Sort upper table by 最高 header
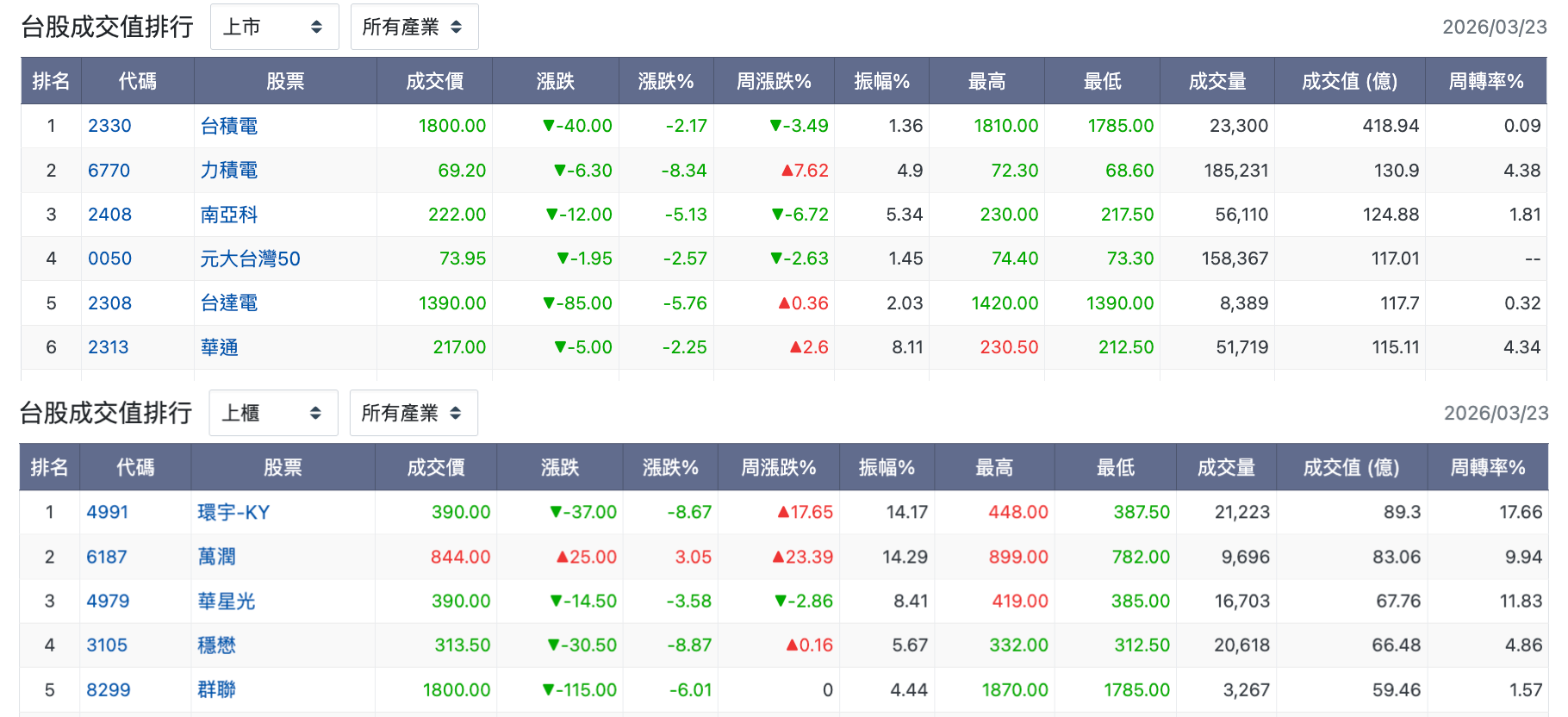The width and height of the screenshot is (1568, 717). [986, 81]
